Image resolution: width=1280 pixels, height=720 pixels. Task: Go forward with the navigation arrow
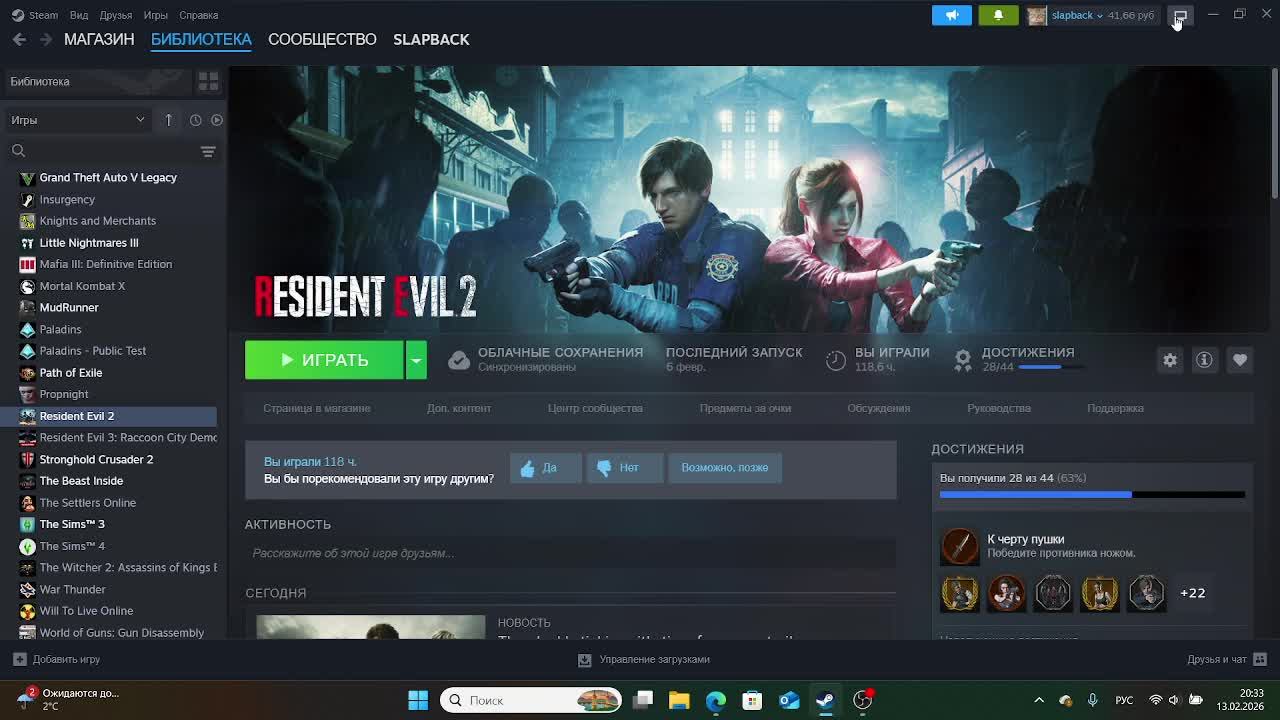pyautogui.click(x=45, y=39)
